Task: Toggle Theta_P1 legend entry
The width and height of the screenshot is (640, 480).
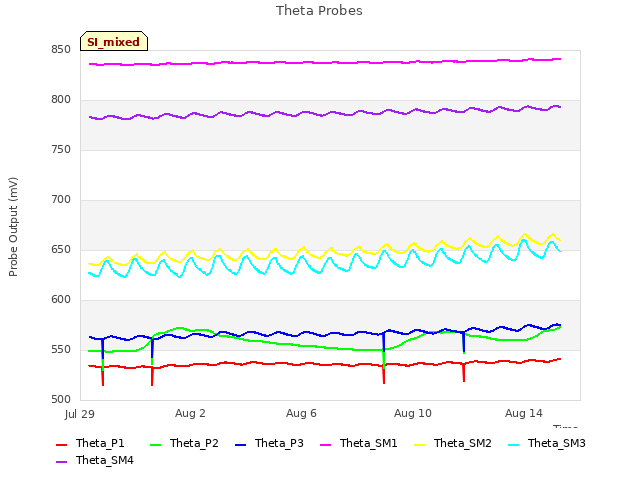Action: pyautogui.click(x=90, y=443)
